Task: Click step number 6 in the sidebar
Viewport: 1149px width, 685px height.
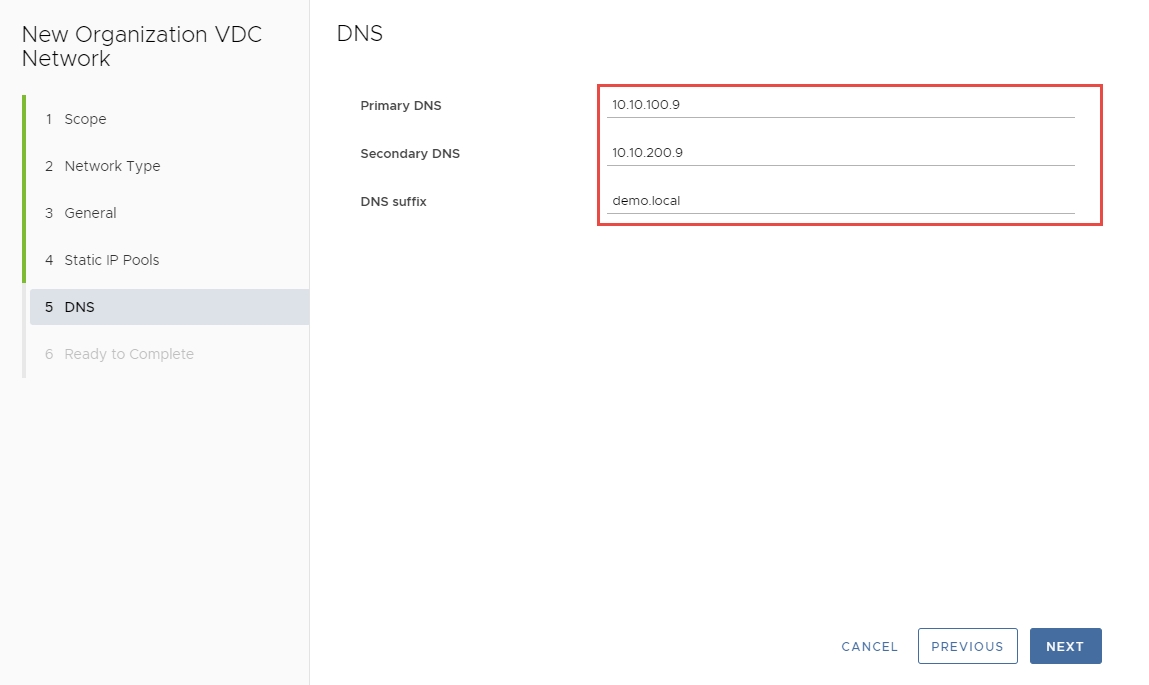Action: [x=49, y=354]
